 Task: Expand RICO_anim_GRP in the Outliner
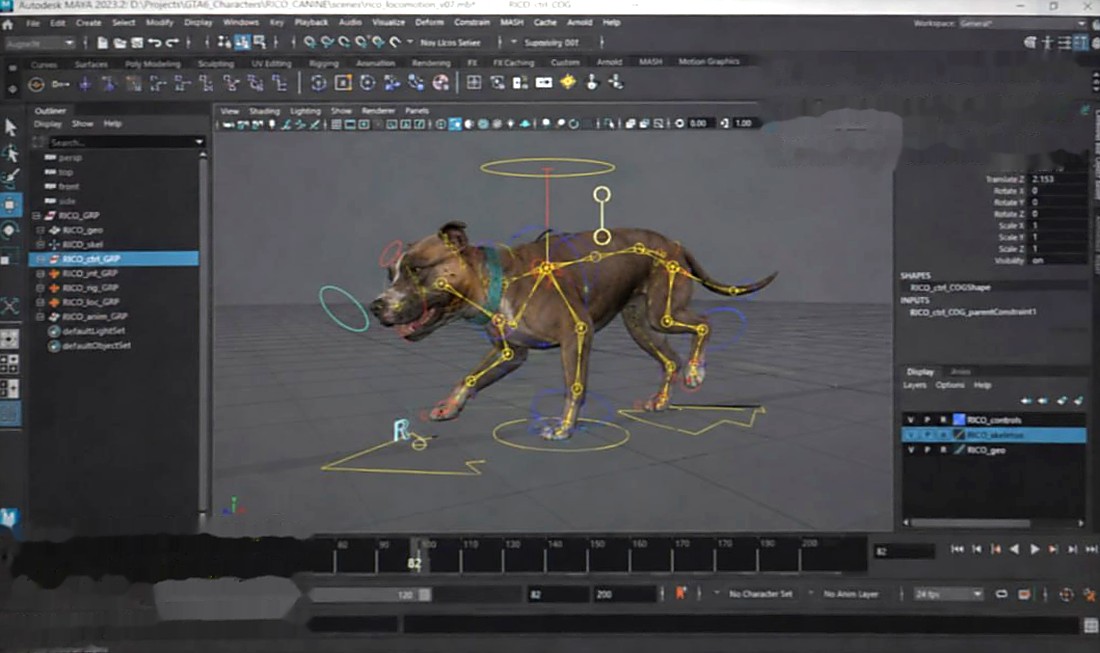pos(41,316)
